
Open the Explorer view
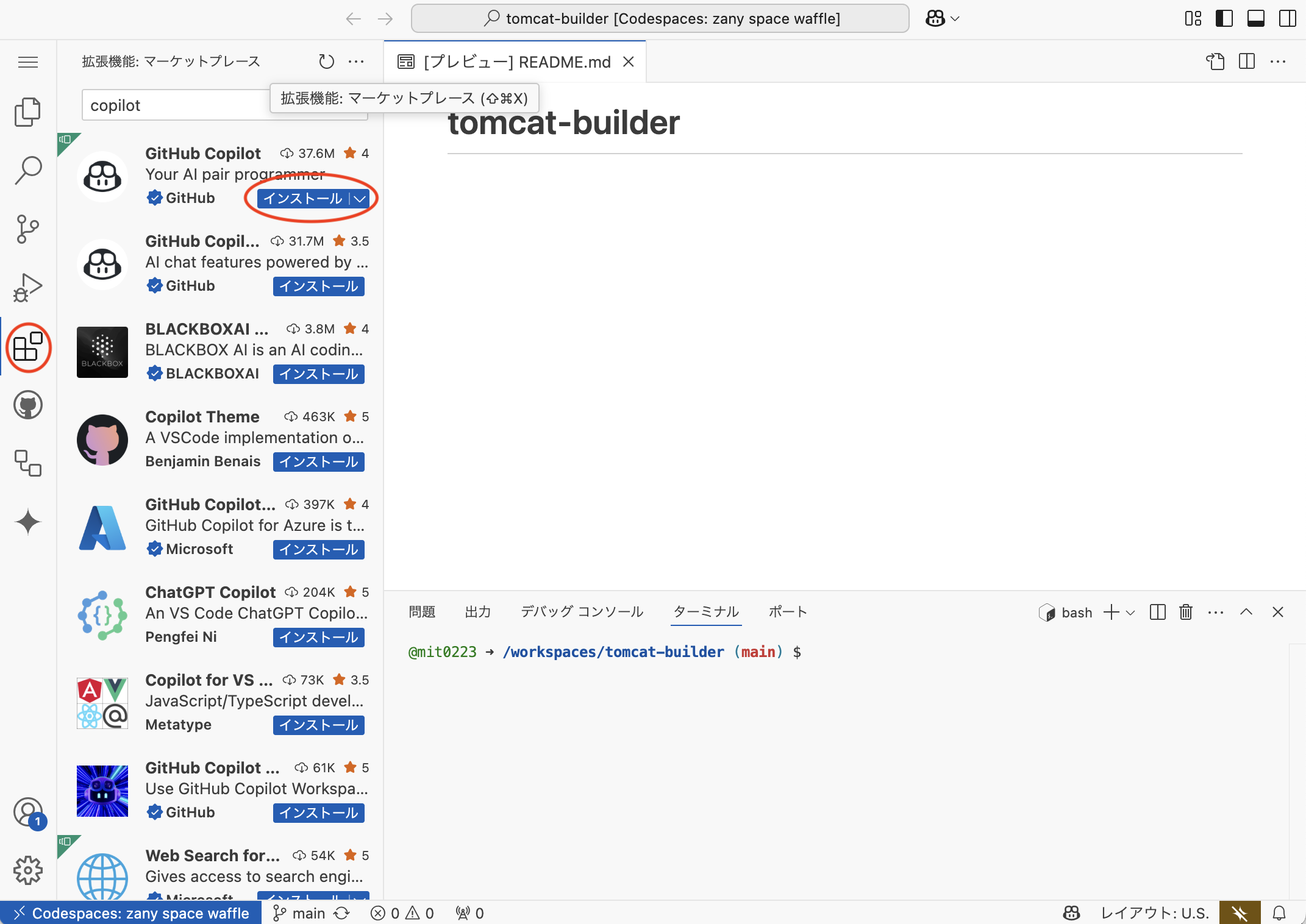pyautogui.click(x=27, y=112)
